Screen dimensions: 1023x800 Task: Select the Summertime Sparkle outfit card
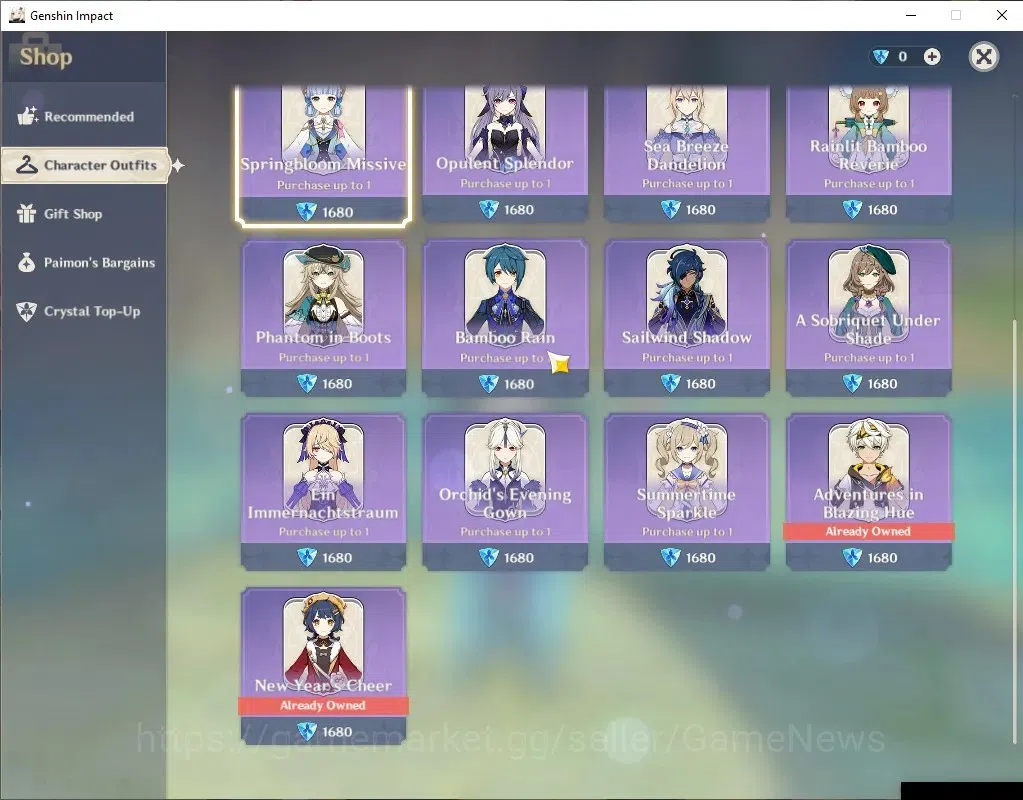tap(687, 492)
